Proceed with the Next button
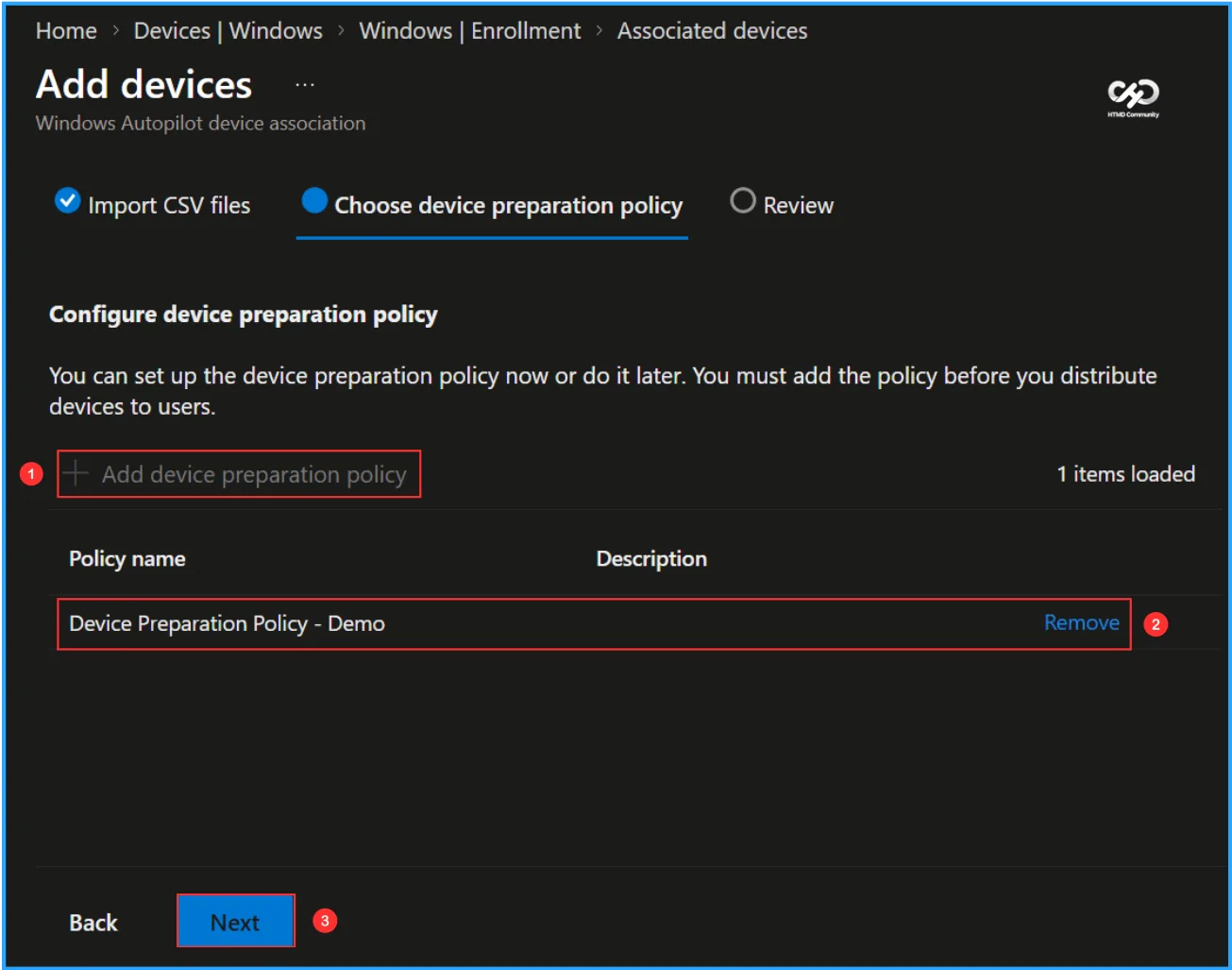The image size is (1232, 970). click(235, 921)
